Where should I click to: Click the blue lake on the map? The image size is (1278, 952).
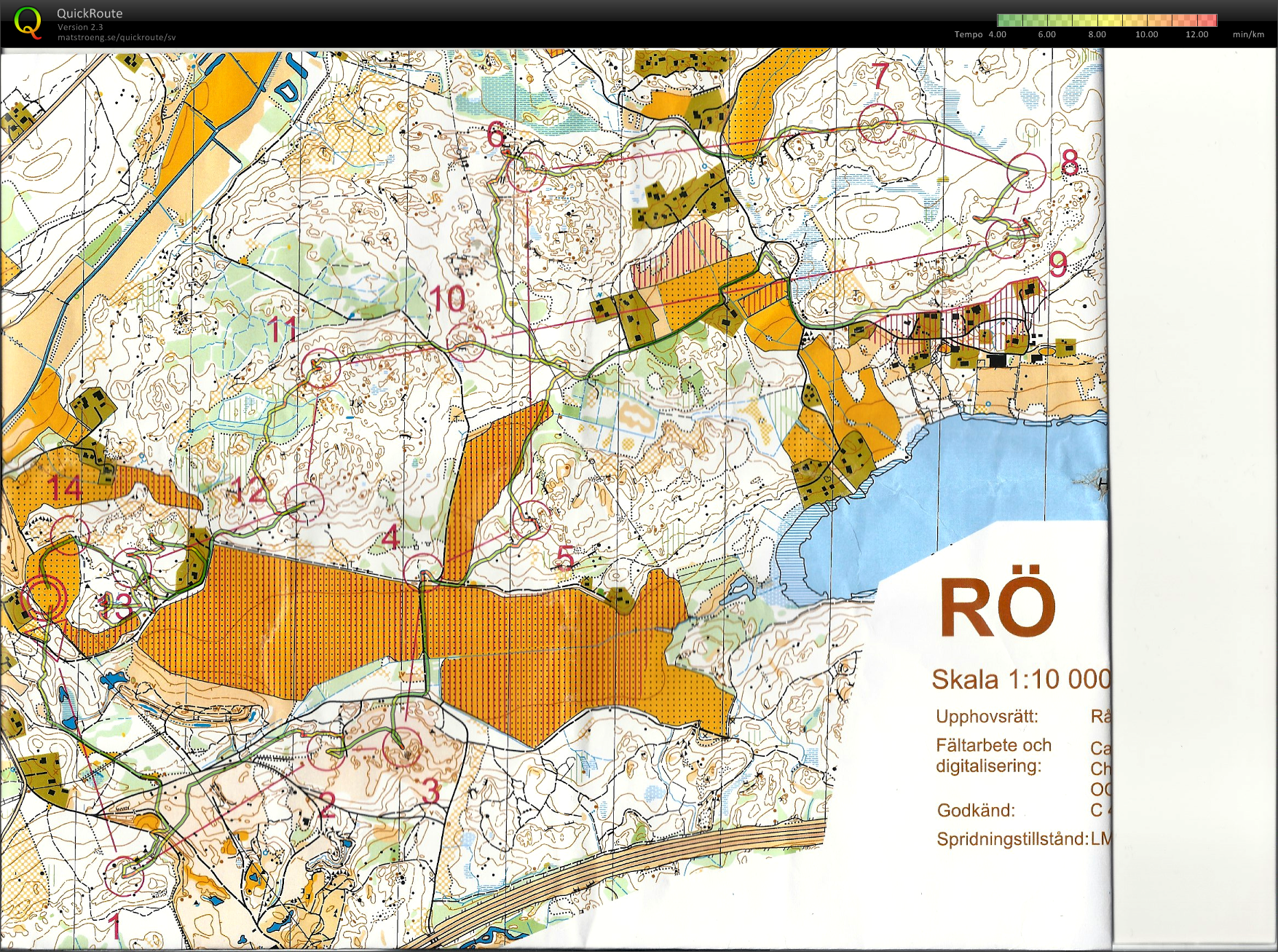(x=961, y=481)
